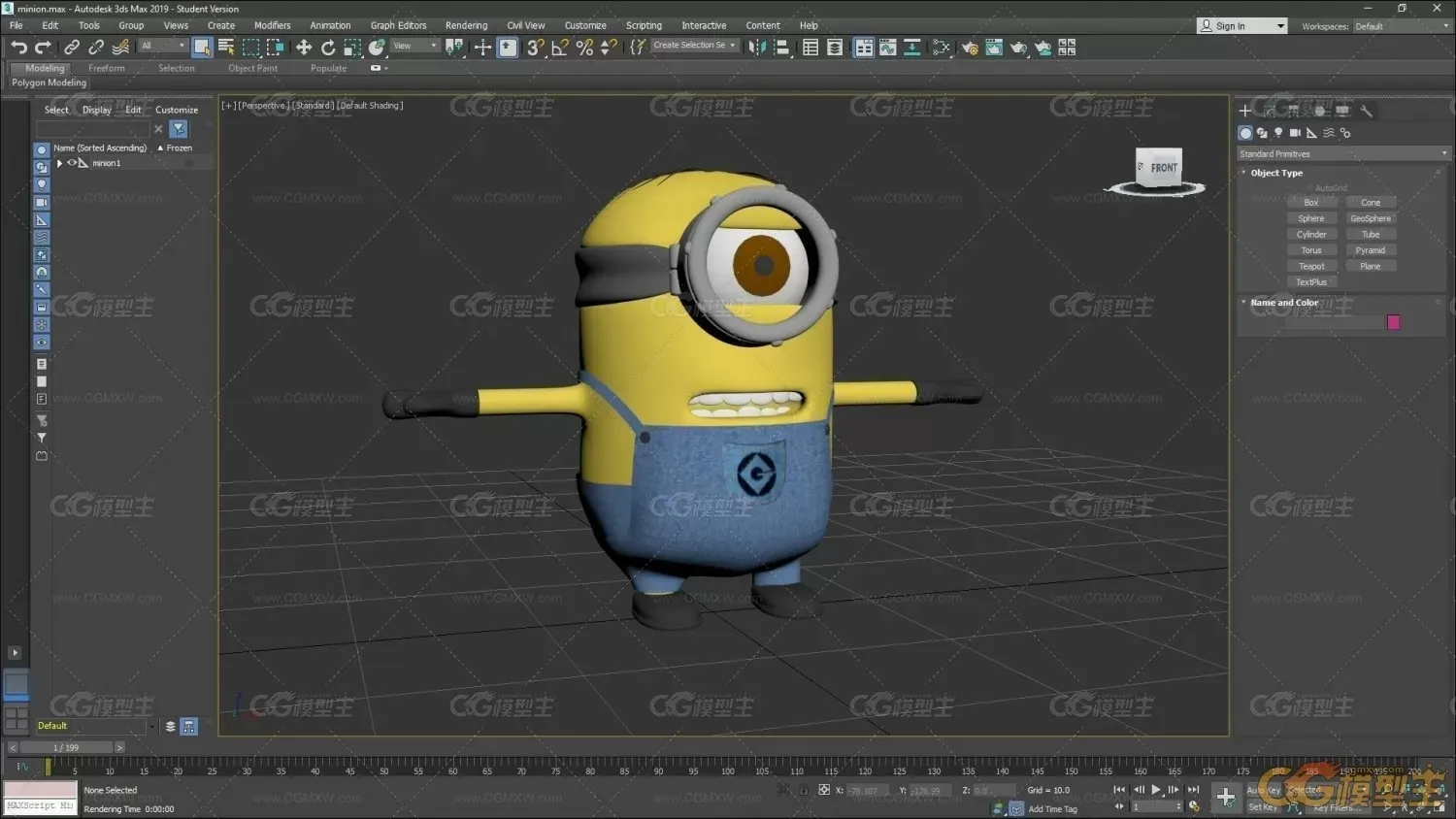Open the Customize menu in Scene Explorer
The width and height of the screenshot is (1456, 819).
tap(177, 110)
